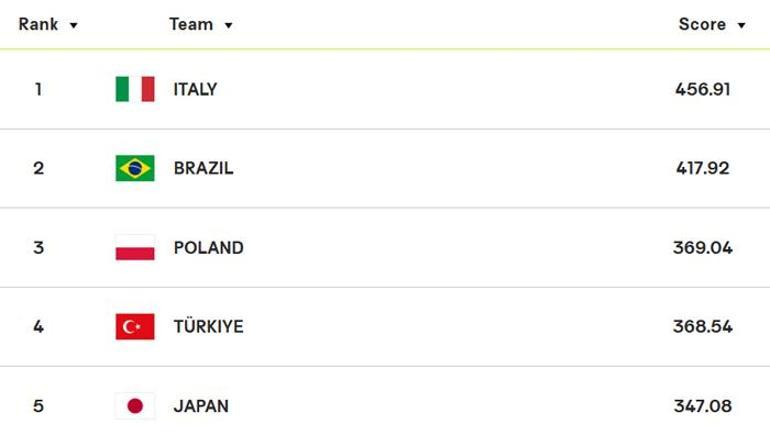Sort table by Team arrow
Viewport: 770px width, 435px height.
tap(228, 26)
